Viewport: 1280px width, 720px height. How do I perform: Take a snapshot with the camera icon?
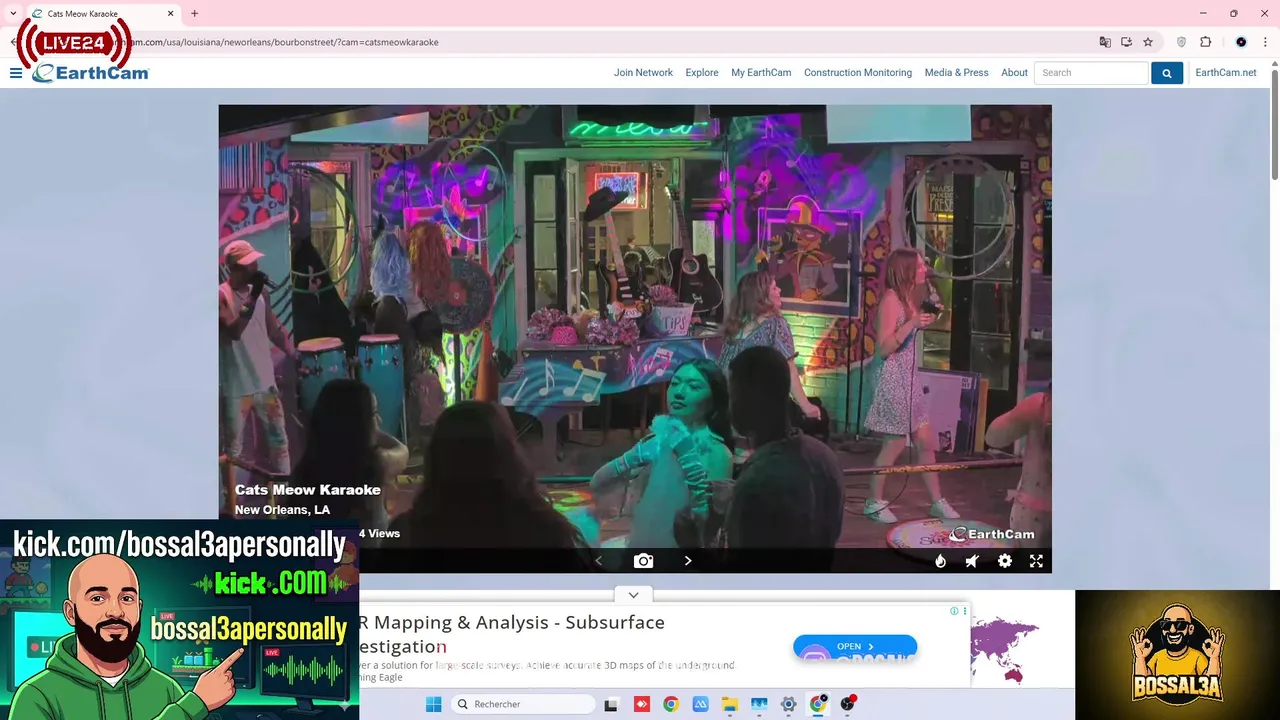click(643, 561)
